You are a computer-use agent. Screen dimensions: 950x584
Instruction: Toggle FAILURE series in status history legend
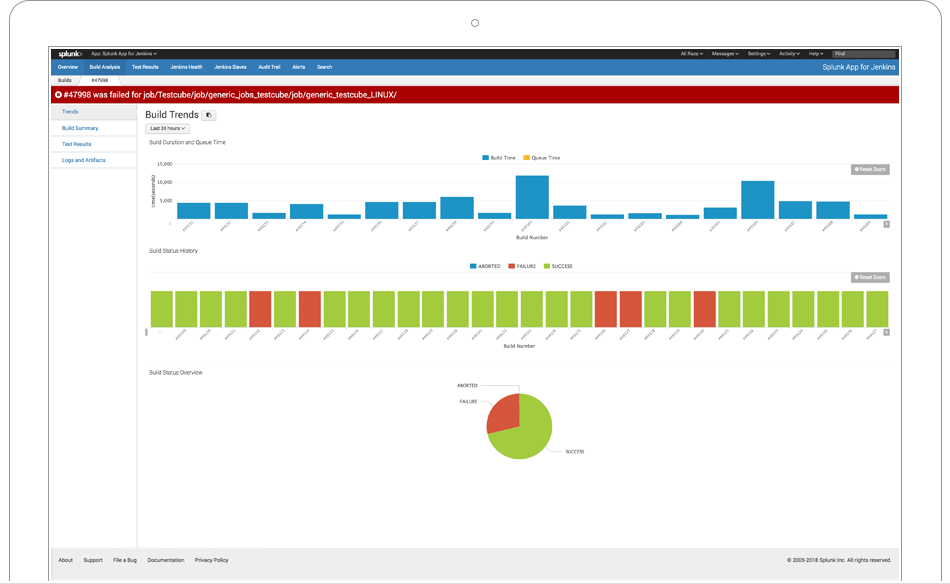[x=522, y=267]
